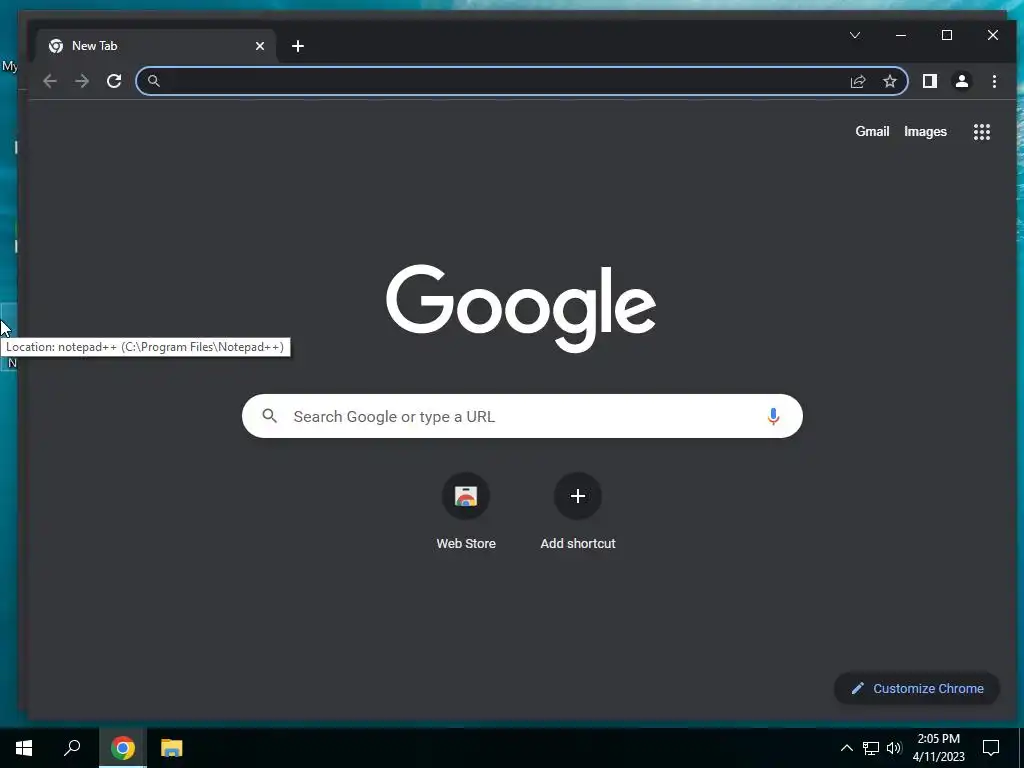Click the search magnifier in Google search box
The height and width of the screenshot is (768, 1024).
269,416
